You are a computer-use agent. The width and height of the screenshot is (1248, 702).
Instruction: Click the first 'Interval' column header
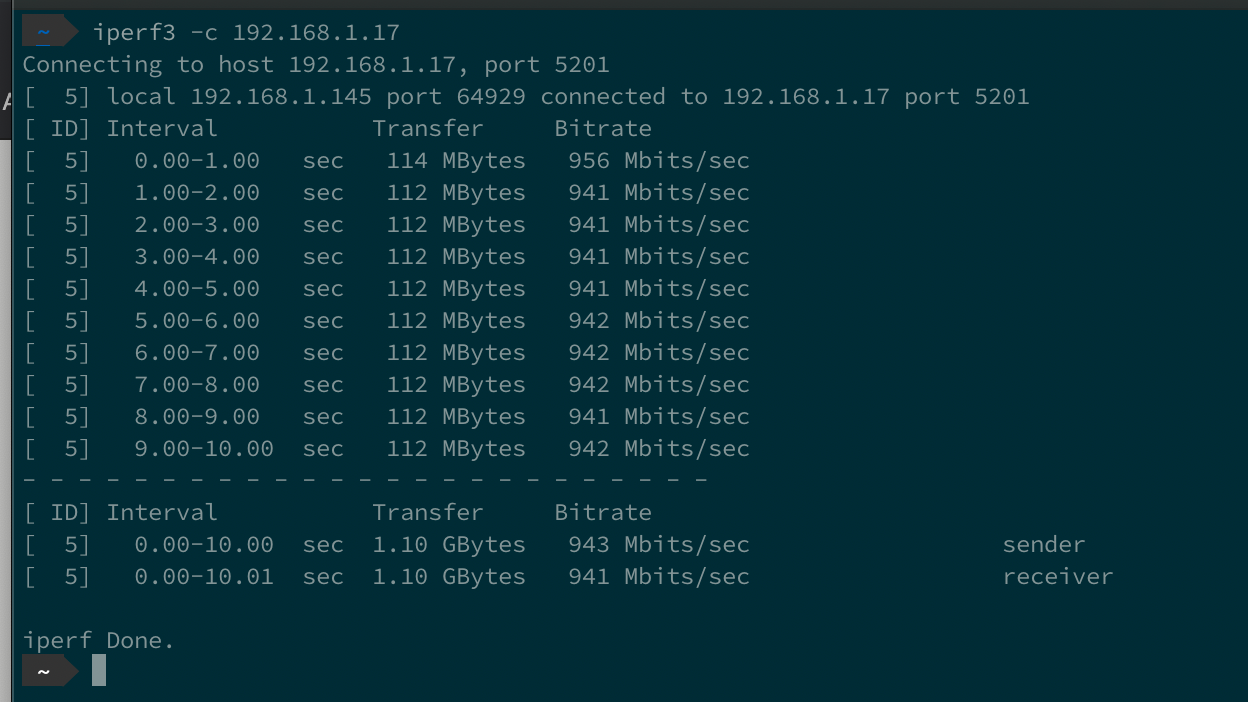click(x=162, y=129)
